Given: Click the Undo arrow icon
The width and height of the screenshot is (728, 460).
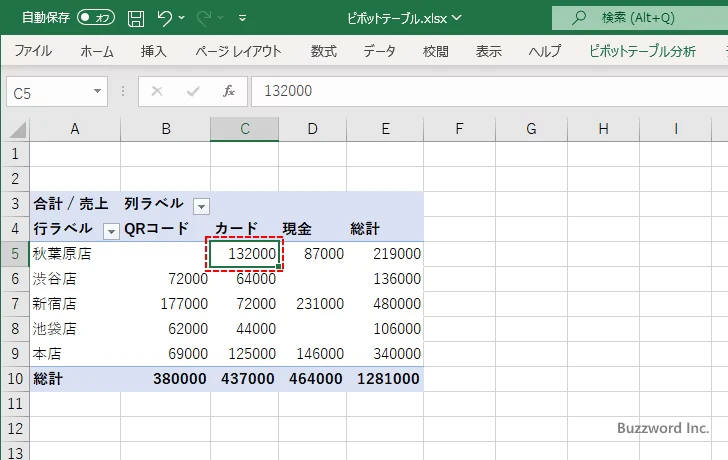Looking at the screenshot, I should 164,18.
